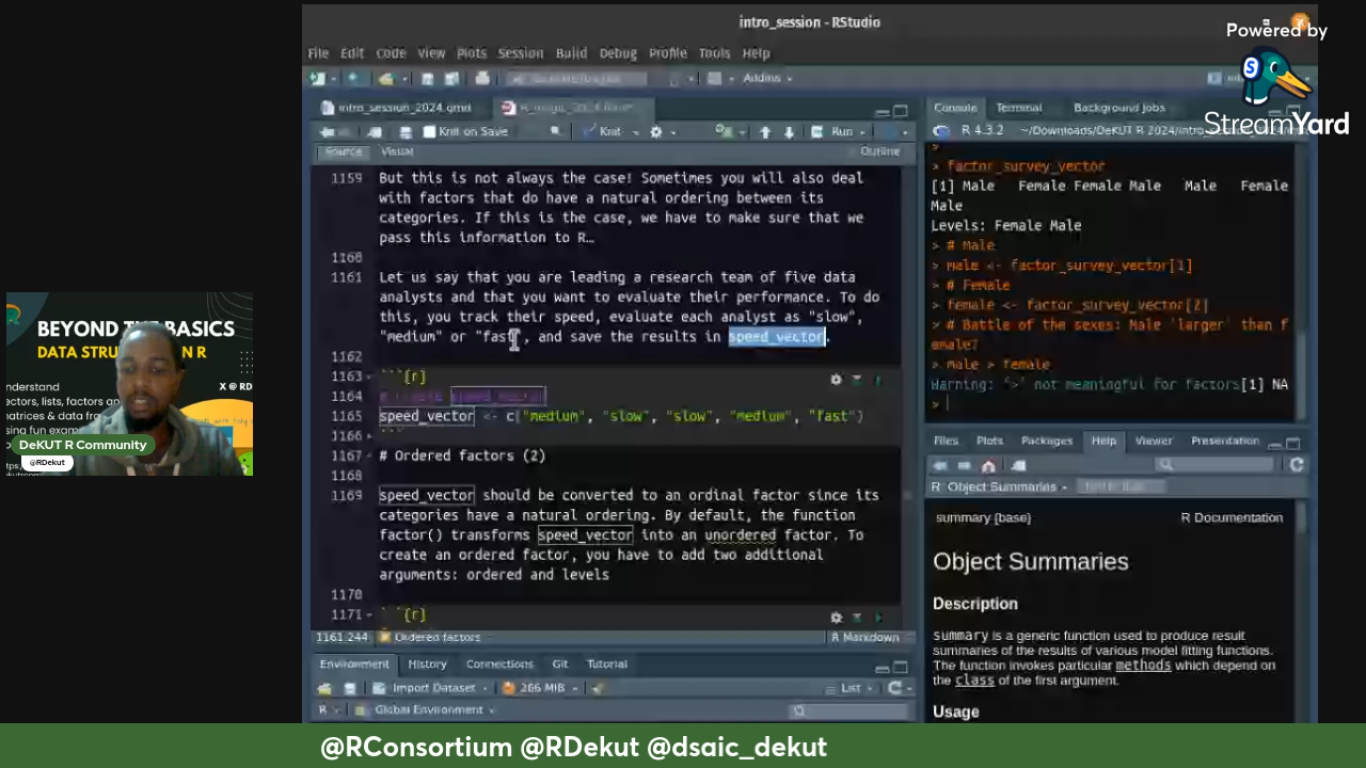Click the editor Save document icon
Image resolution: width=1366 pixels, height=768 pixels.
pos(406,131)
